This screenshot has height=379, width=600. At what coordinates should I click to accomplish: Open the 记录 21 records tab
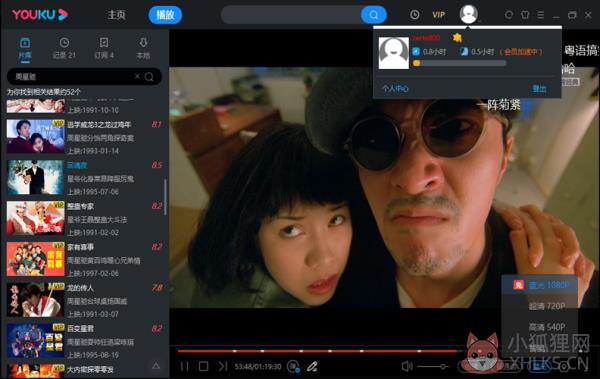(64, 48)
